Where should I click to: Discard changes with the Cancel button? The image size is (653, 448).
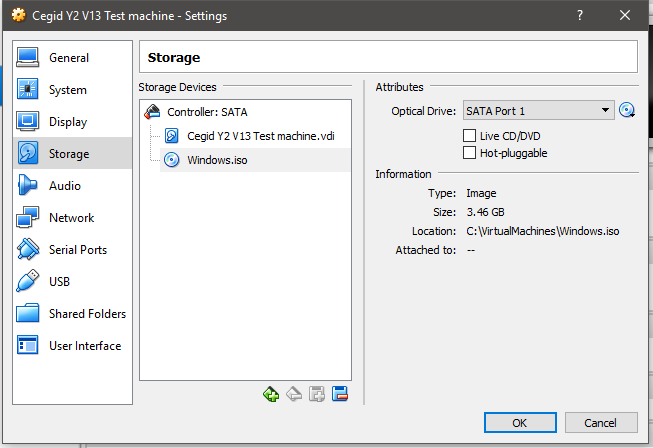tap(601, 423)
